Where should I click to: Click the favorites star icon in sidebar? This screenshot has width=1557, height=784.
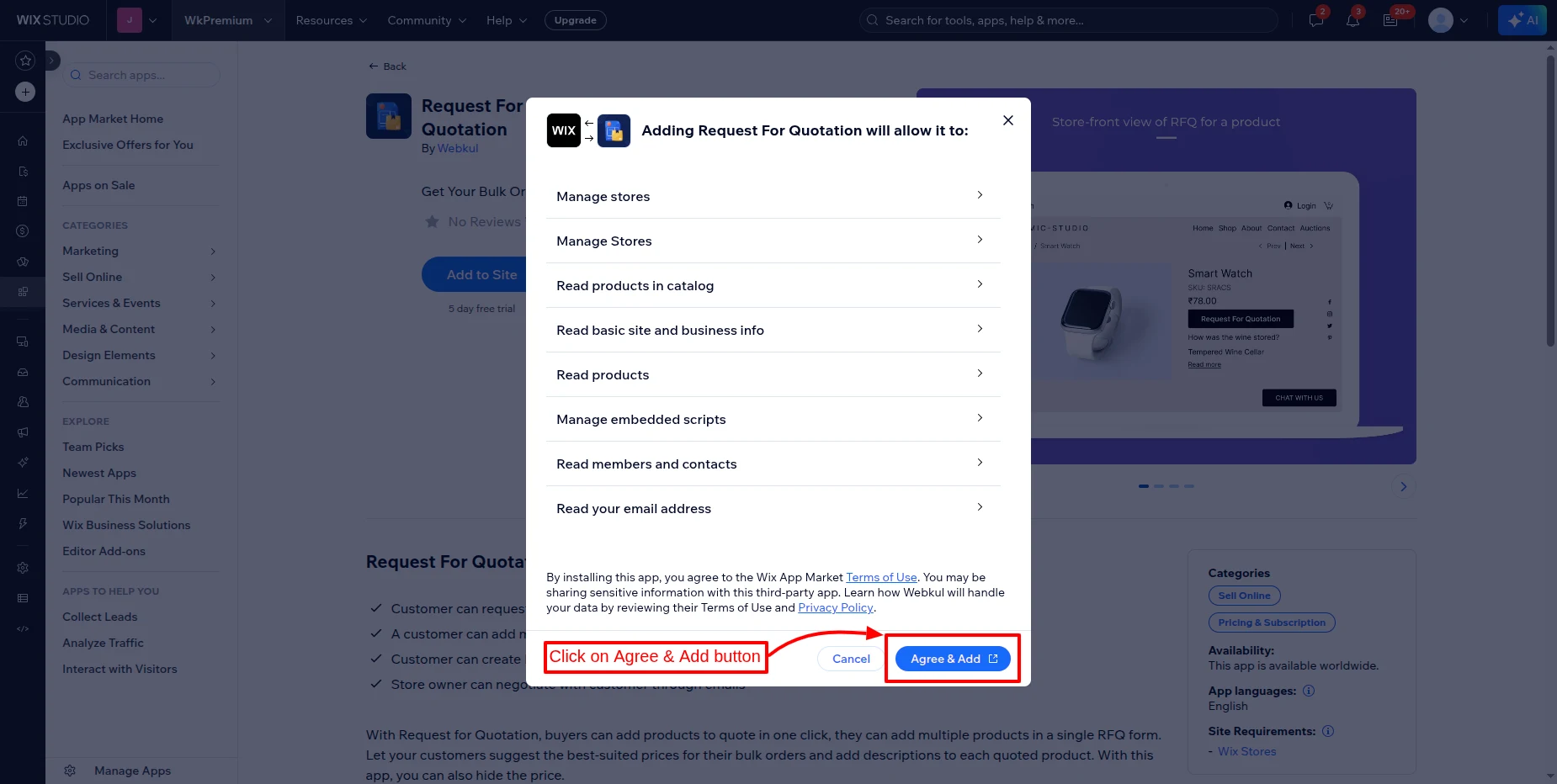pos(25,61)
